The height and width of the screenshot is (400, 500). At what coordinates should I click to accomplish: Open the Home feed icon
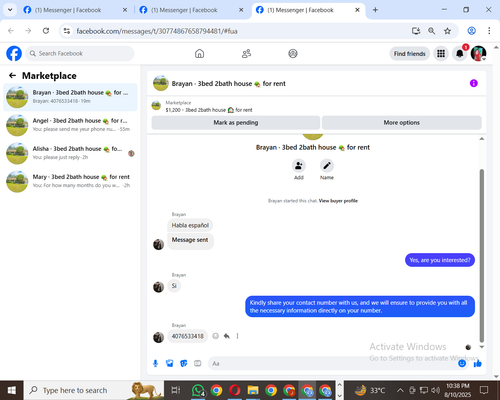[199, 53]
